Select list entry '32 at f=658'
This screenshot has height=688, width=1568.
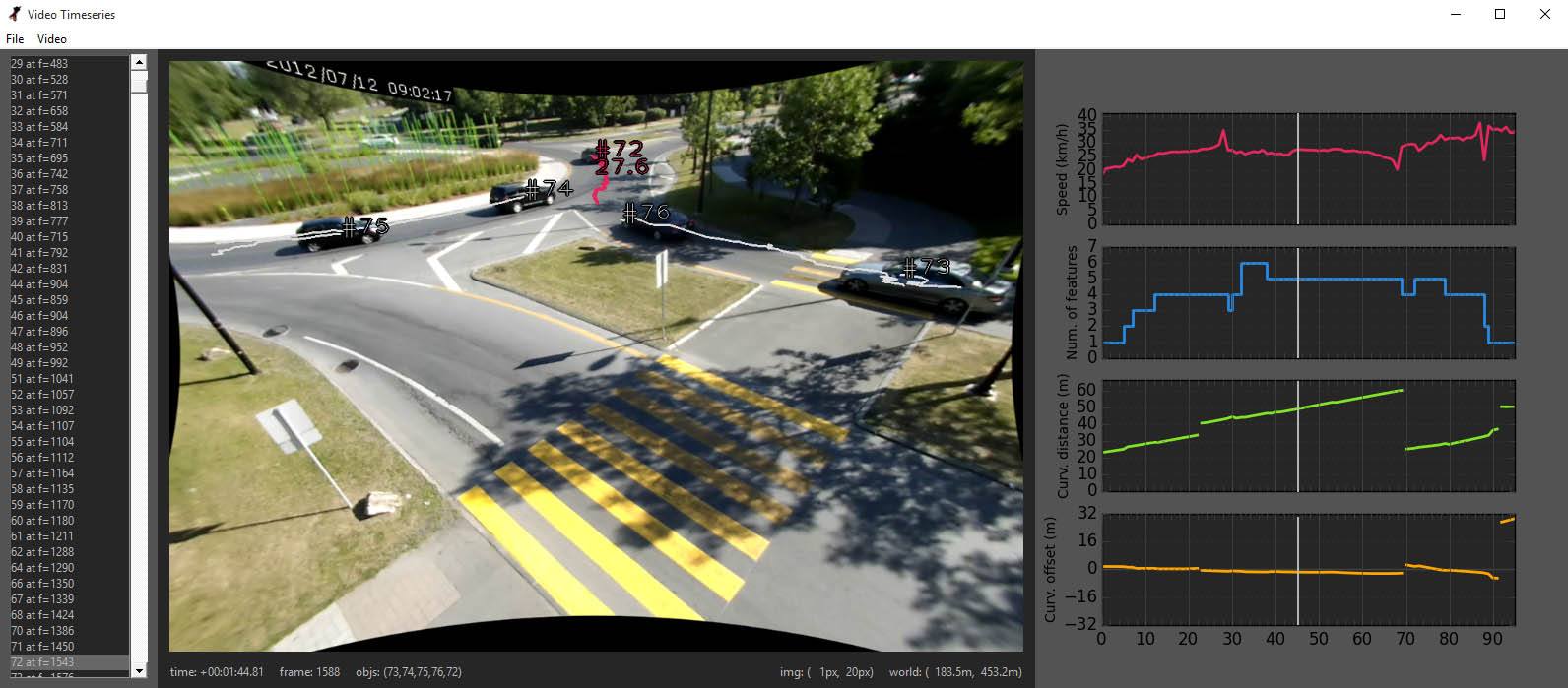pos(69,111)
